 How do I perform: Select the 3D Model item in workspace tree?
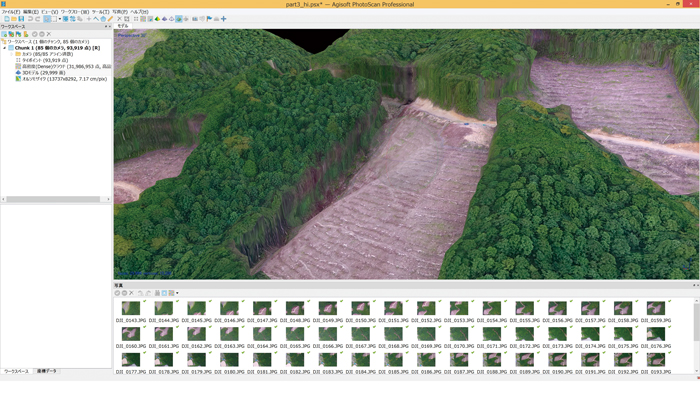pos(44,73)
